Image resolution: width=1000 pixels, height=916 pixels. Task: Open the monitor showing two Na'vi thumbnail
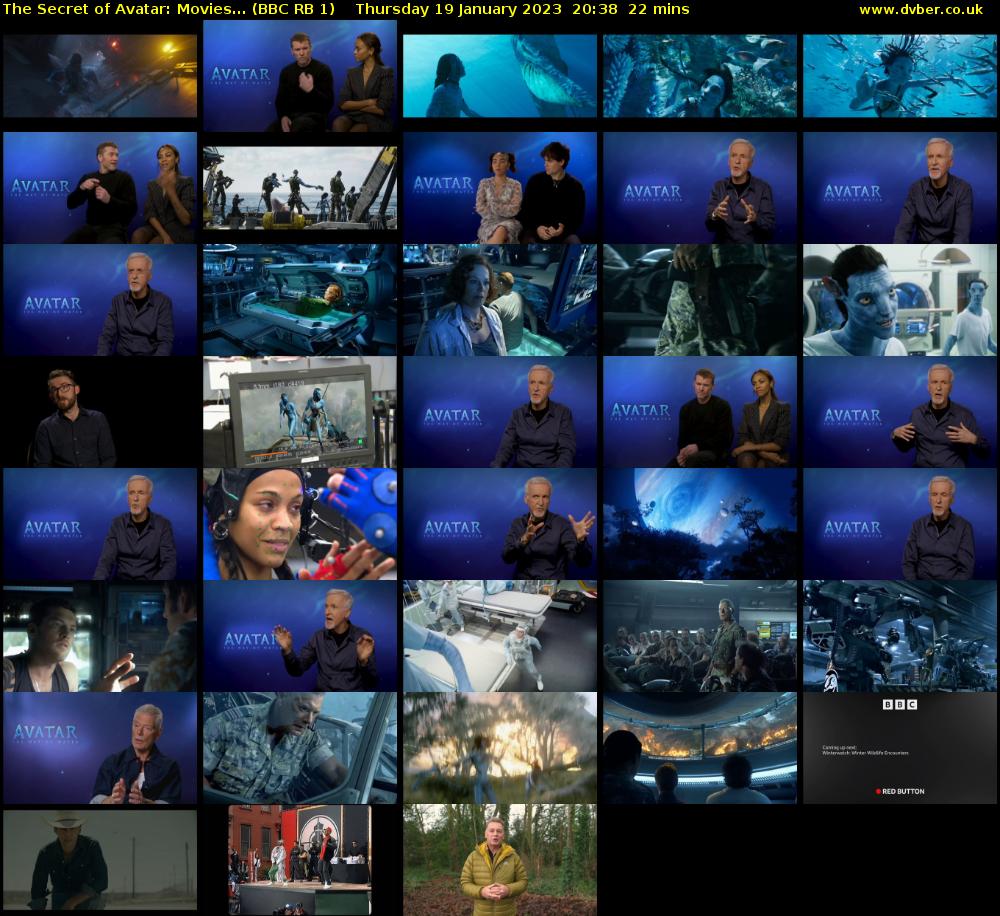tap(300, 412)
